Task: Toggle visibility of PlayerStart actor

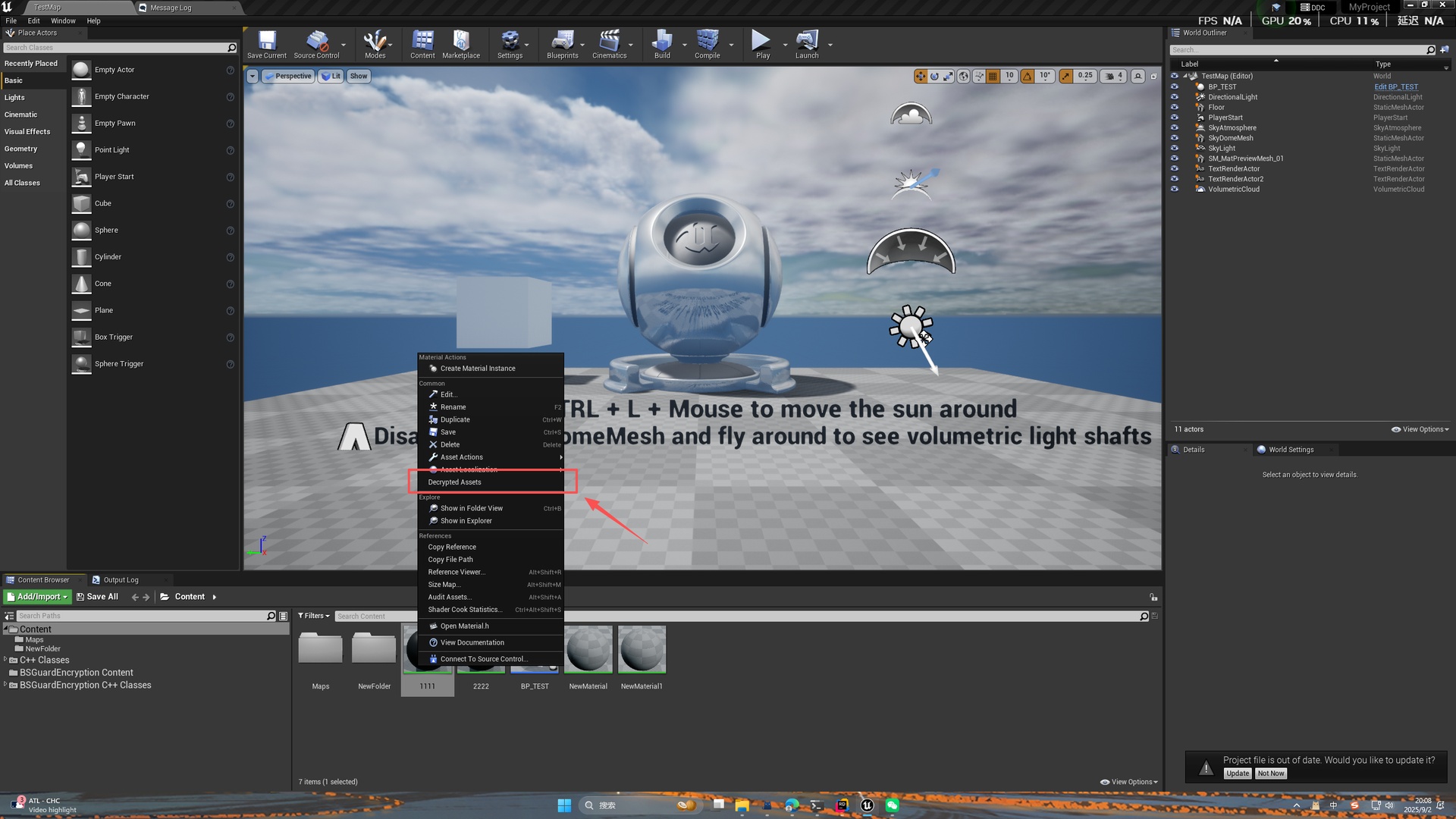Action: [1175, 118]
